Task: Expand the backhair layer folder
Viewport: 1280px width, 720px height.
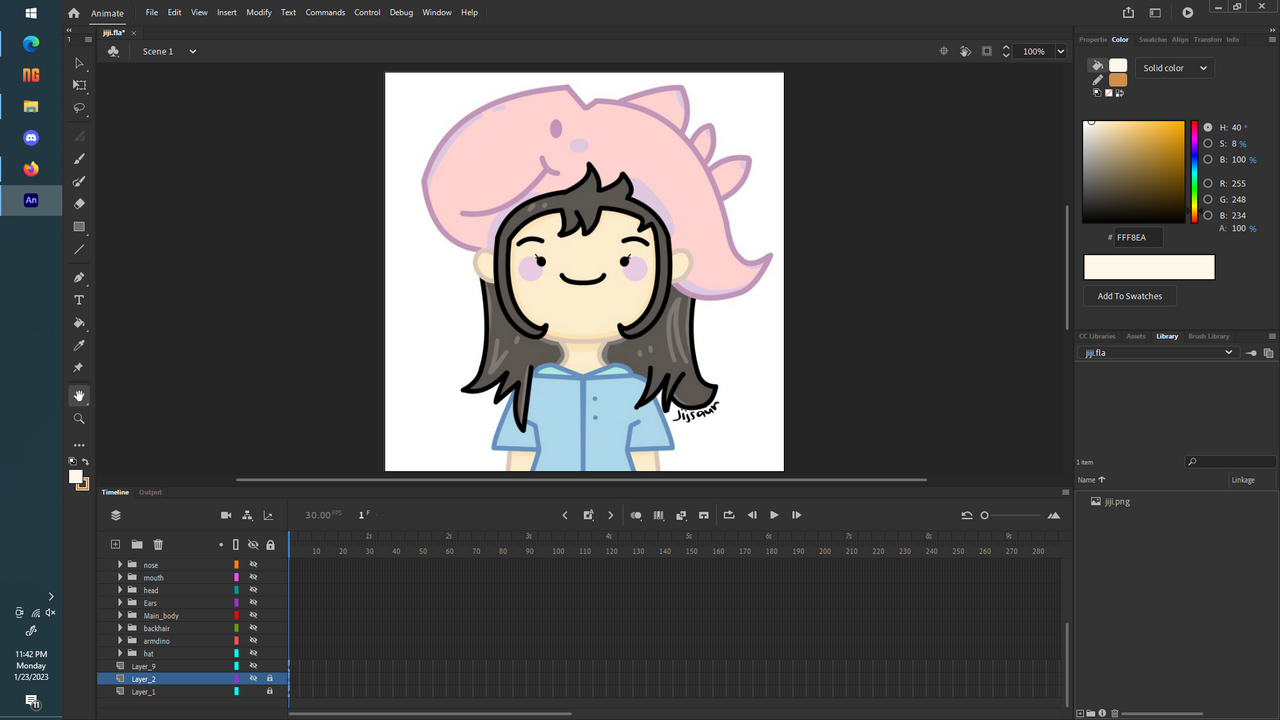Action: (120, 628)
